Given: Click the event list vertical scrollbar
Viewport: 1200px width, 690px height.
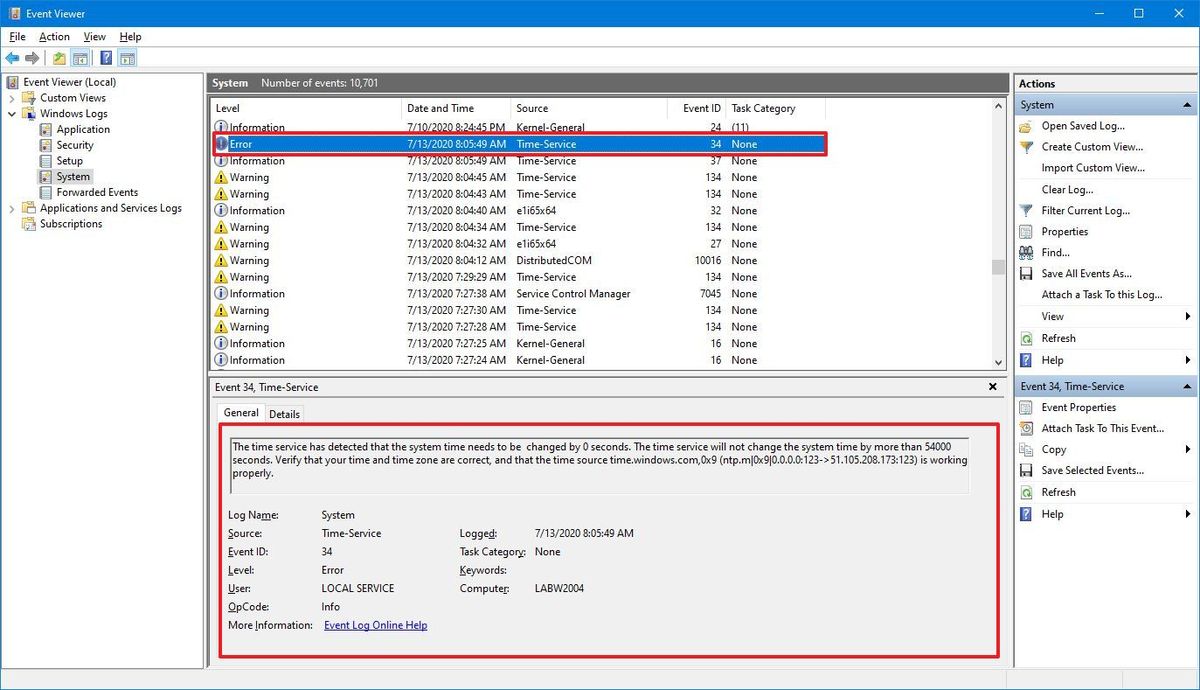Looking at the screenshot, I should coord(996,267).
